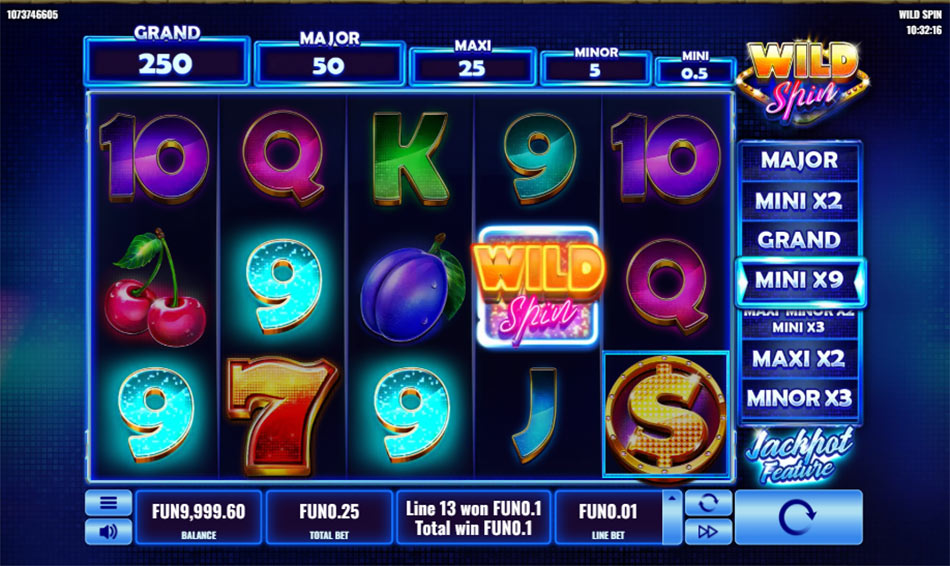The height and width of the screenshot is (566, 950).
Task: Enable autoplay with circular arrows icon
Action: click(708, 502)
